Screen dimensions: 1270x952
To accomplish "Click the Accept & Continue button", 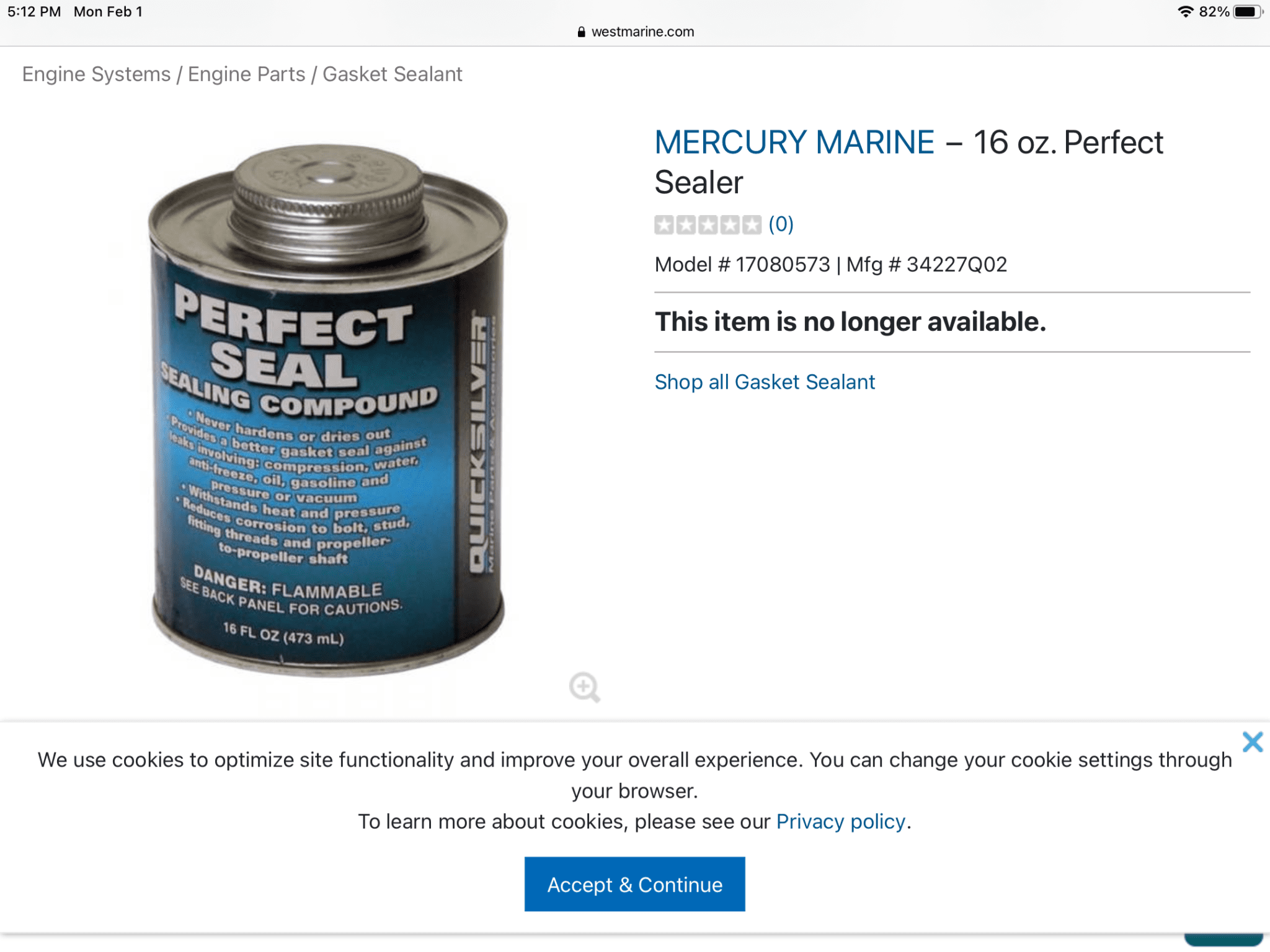I will click(634, 884).
